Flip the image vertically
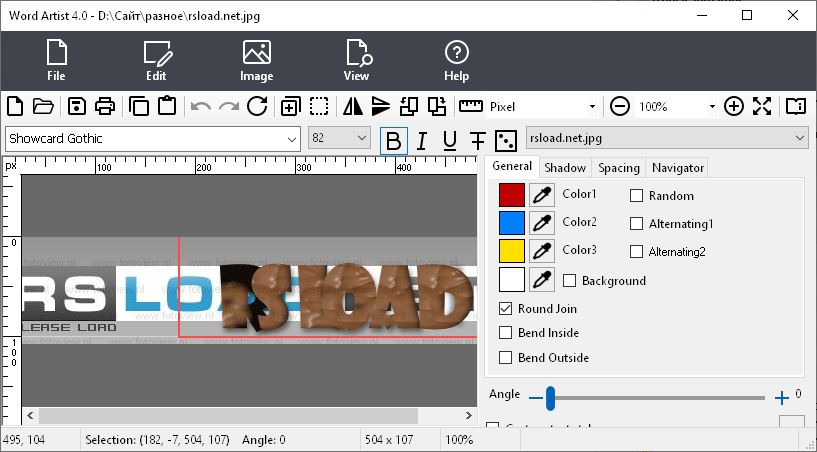Image resolution: width=817 pixels, height=452 pixels. coord(381,106)
